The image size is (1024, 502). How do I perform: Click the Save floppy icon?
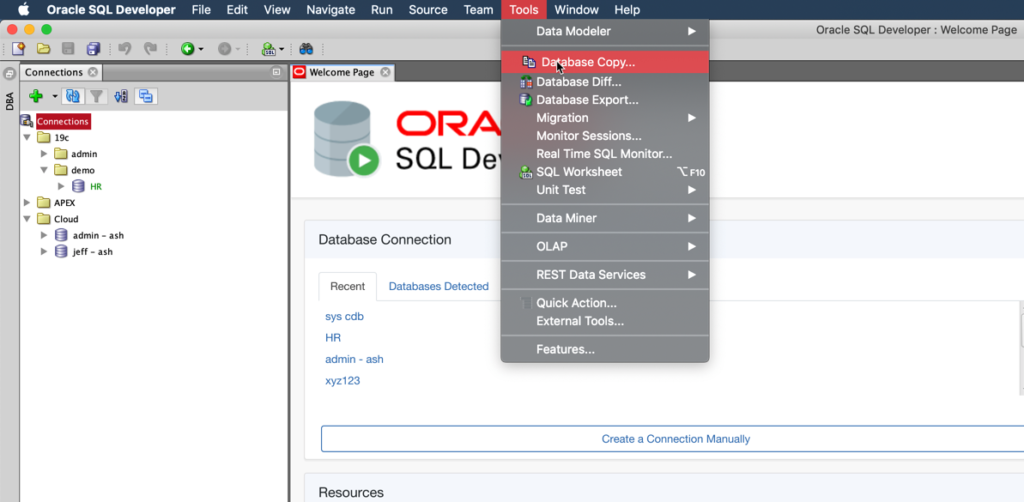[68, 48]
